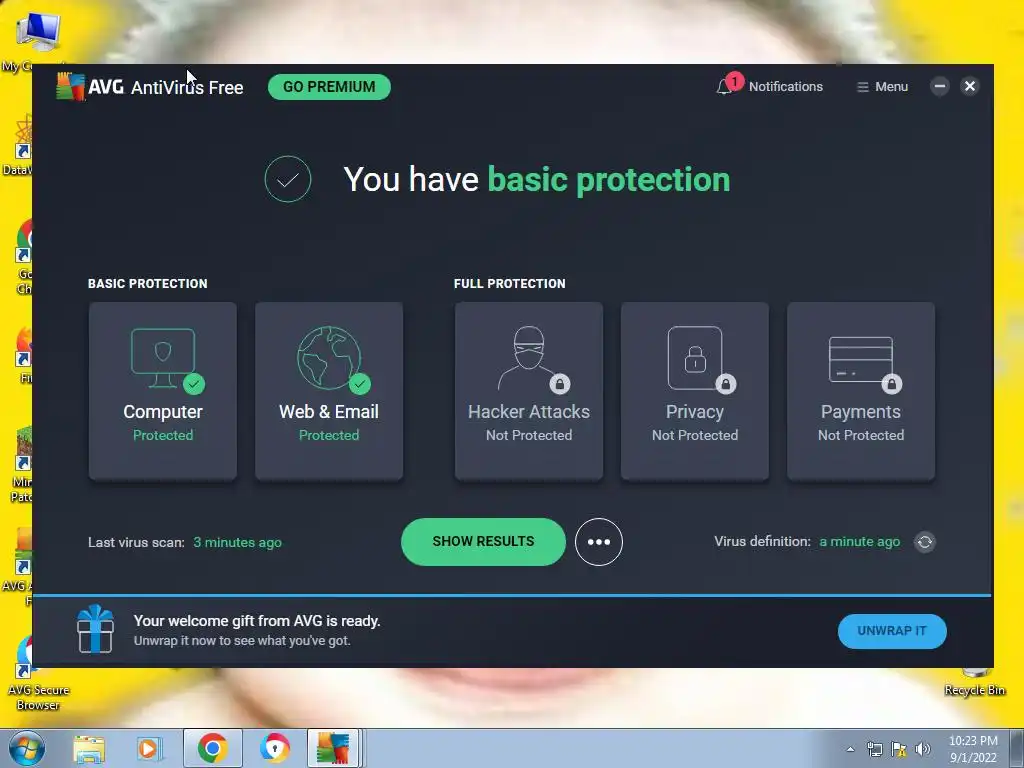Viewport: 1024px width, 768px height.
Task: Click the UNWRAP IT button
Action: 892,631
